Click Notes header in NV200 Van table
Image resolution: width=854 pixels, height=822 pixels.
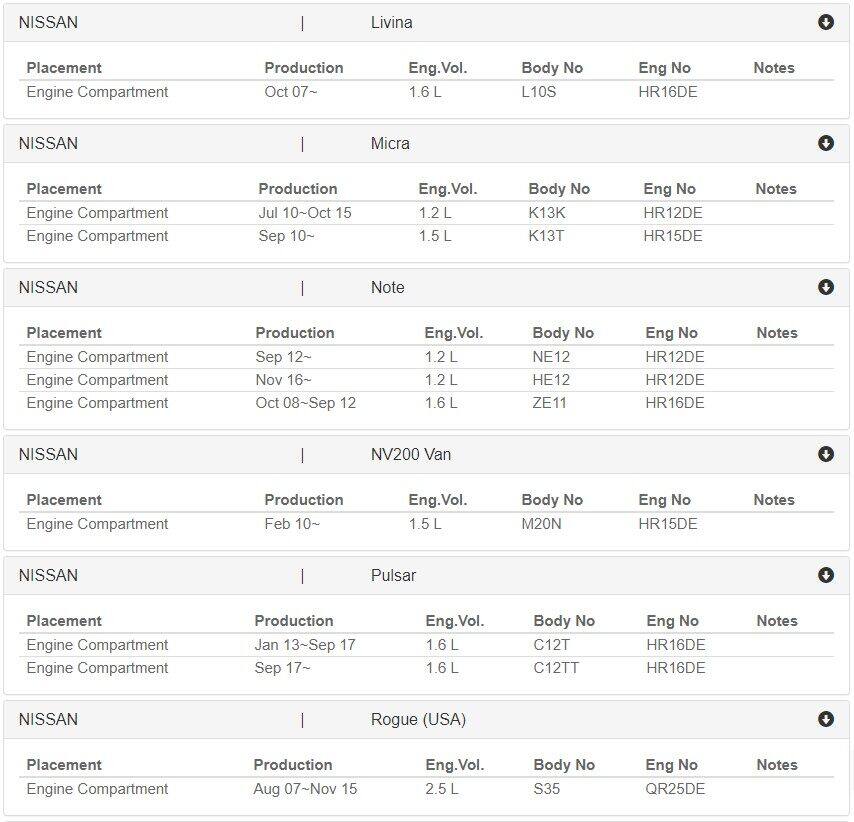click(x=773, y=500)
